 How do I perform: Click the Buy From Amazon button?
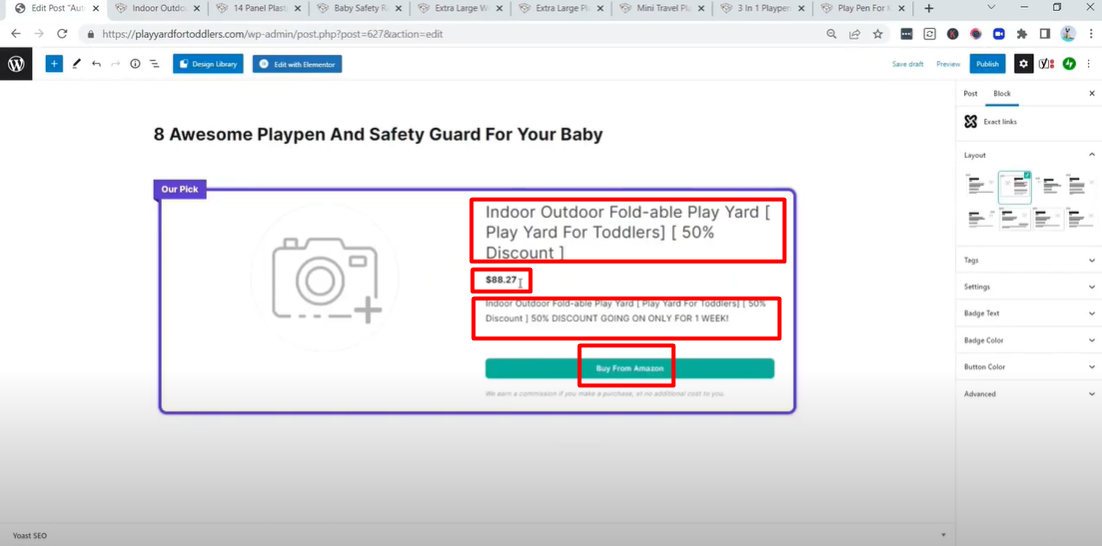[630, 368]
